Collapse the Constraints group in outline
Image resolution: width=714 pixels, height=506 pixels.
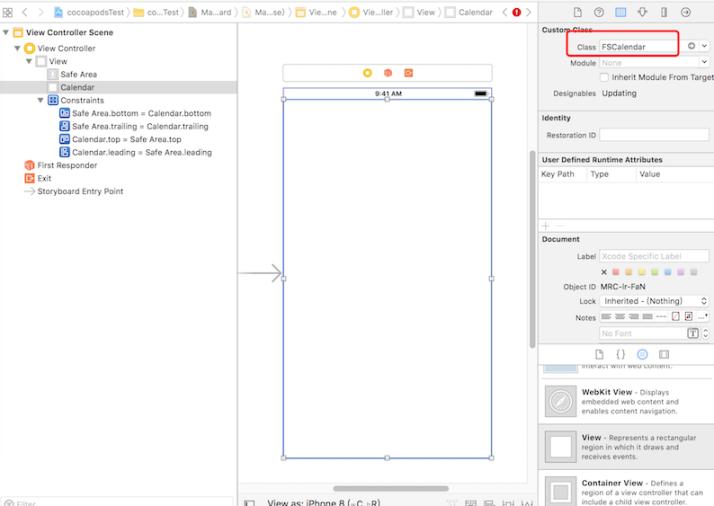point(41,100)
